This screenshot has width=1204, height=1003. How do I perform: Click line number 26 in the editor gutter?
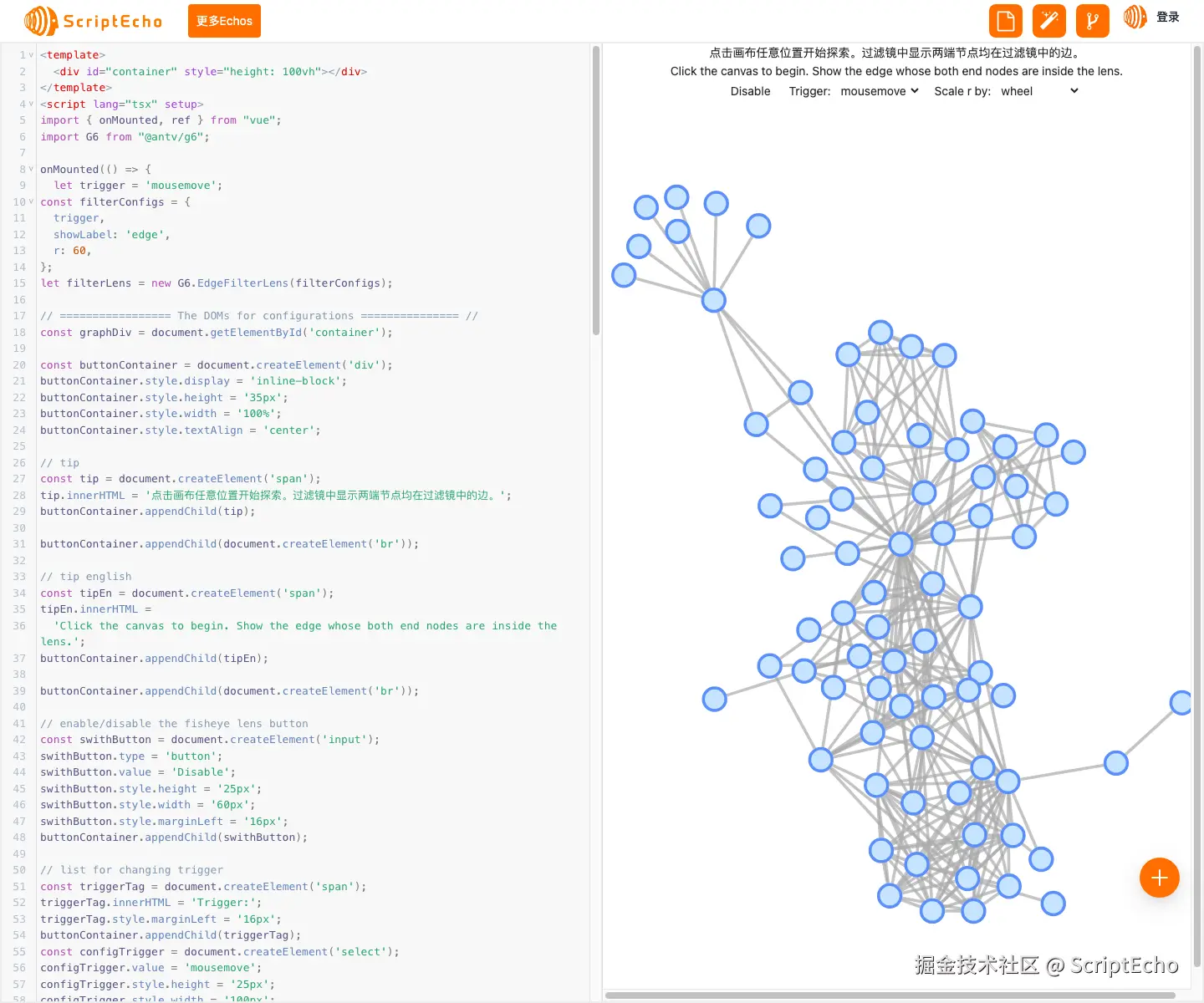(x=19, y=463)
